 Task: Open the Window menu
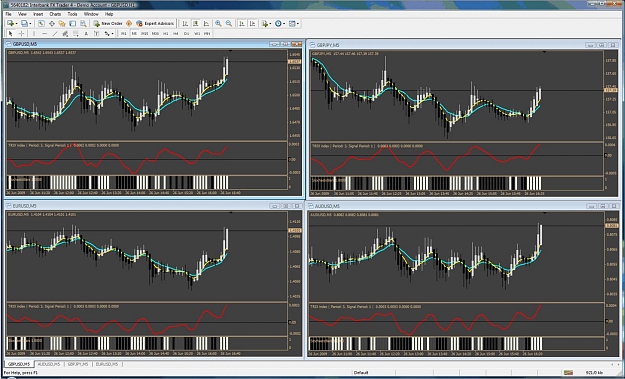(91, 14)
